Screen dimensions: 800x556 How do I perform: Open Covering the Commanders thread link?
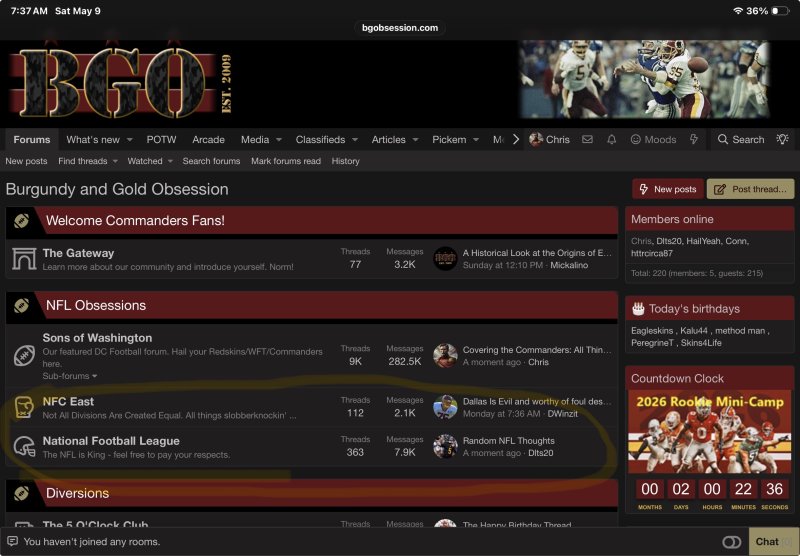tap(537, 350)
